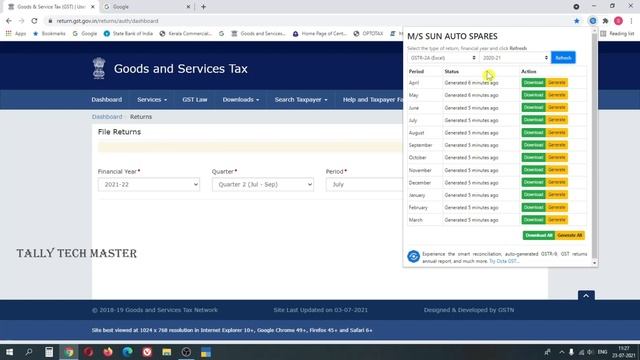
Task: Open Windows taskbar search
Action: (29, 352)
